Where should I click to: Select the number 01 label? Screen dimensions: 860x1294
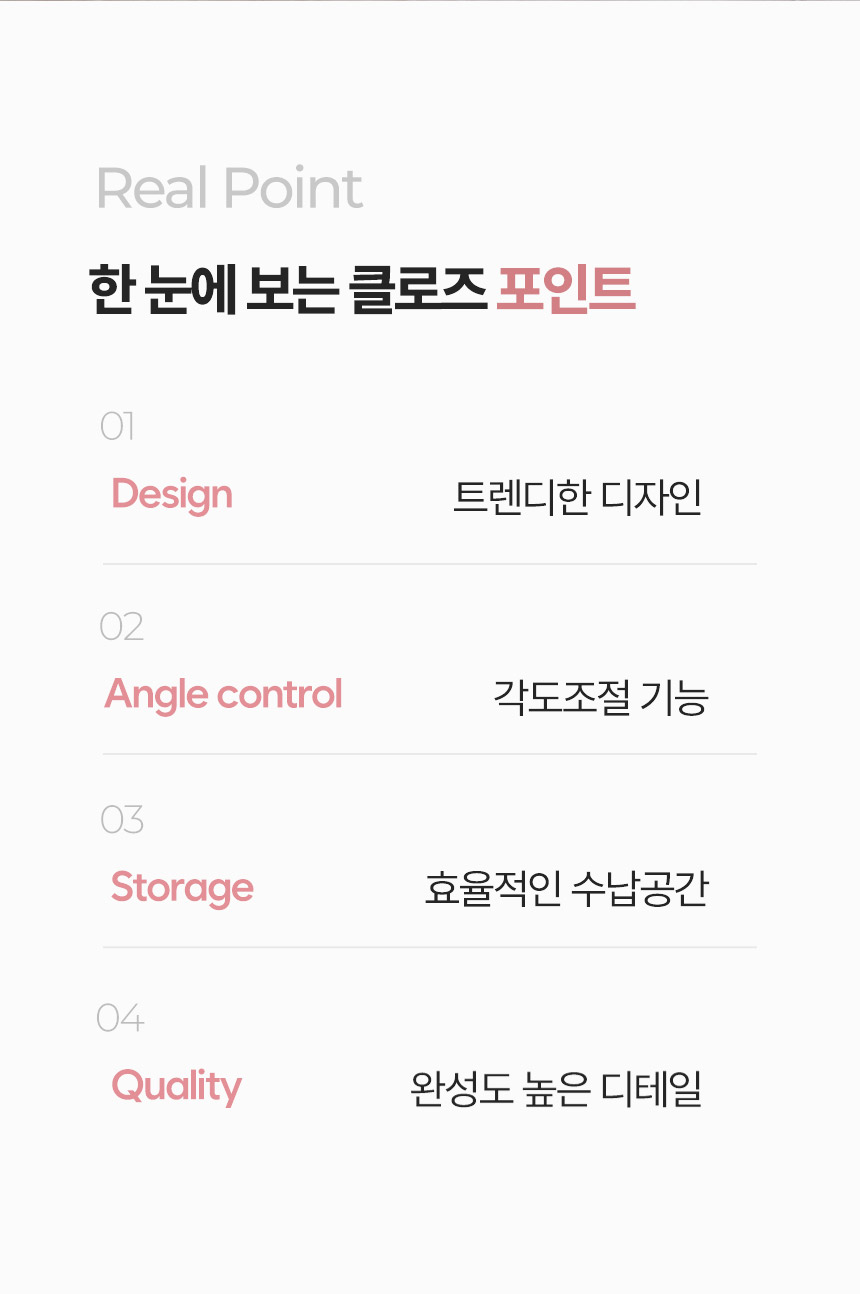(x=117, y=427)
